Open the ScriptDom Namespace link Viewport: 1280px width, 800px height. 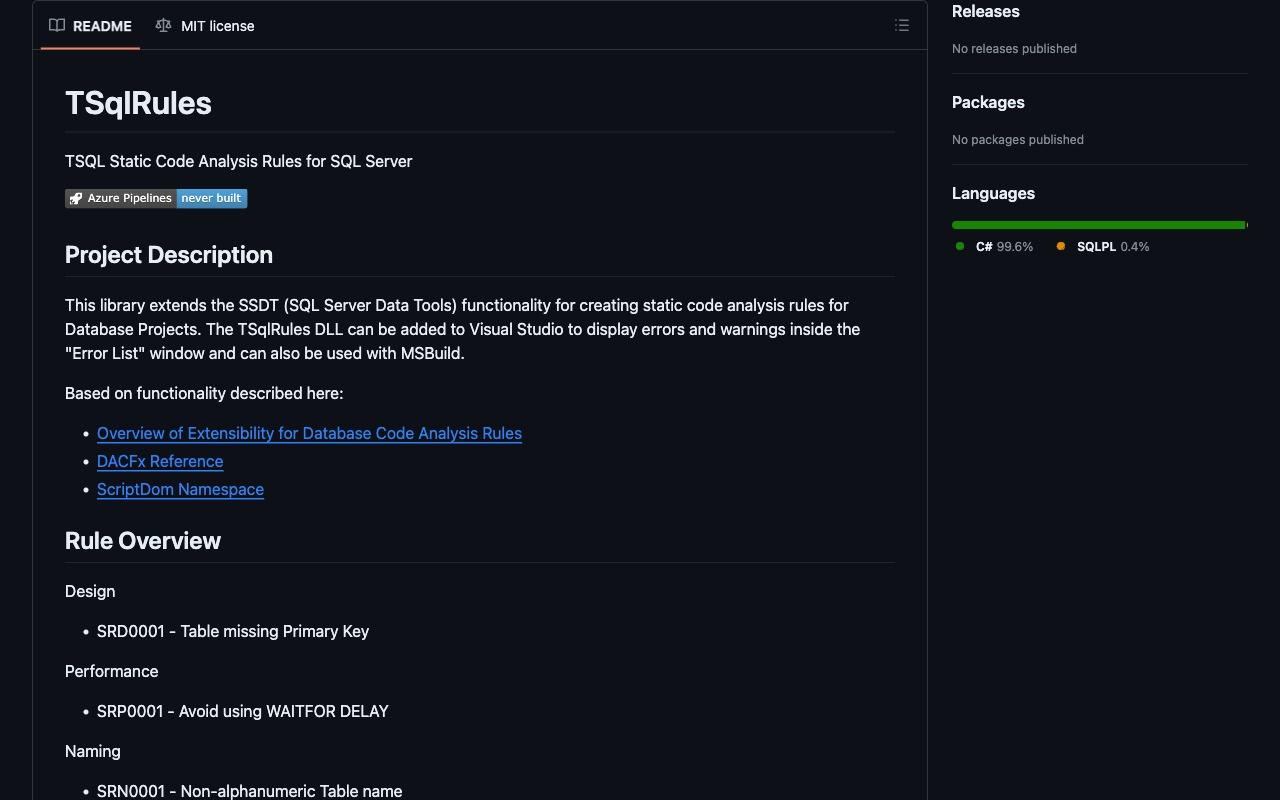coord(180,489)
